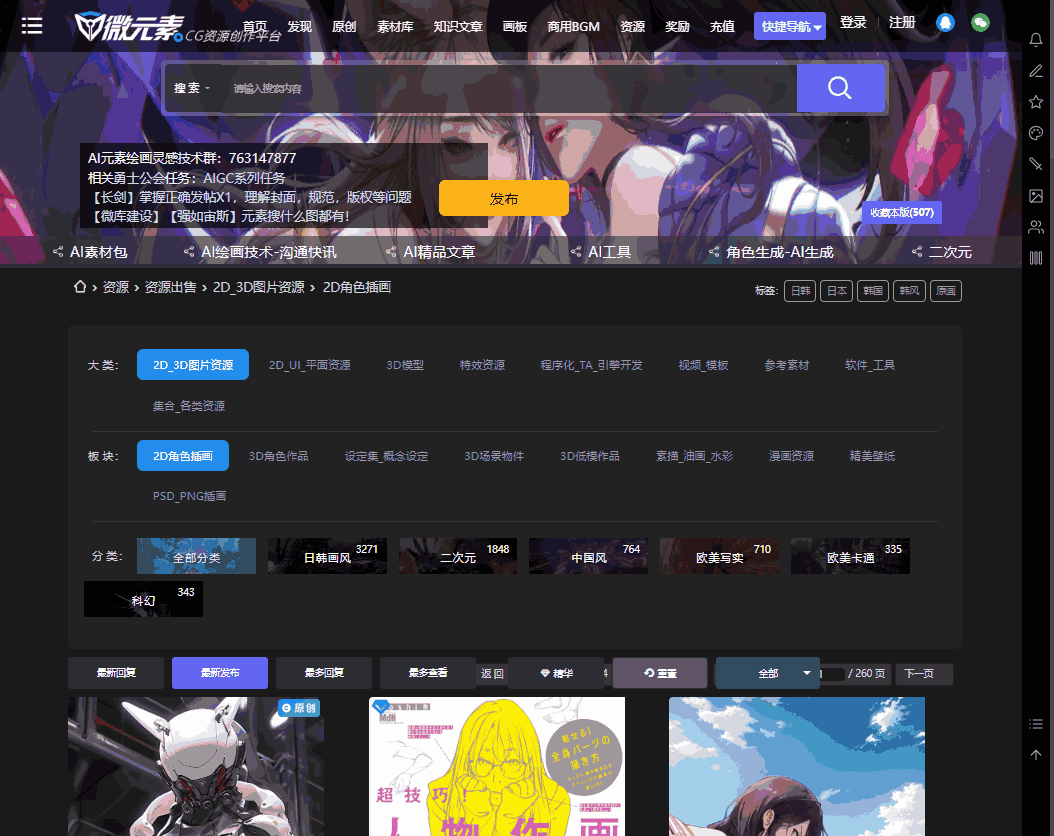Viewport: 1054px width, 836px height.
Task: Select the 二次元 1848 category tile
Action: pyautogui.click(x=458, y=556)
